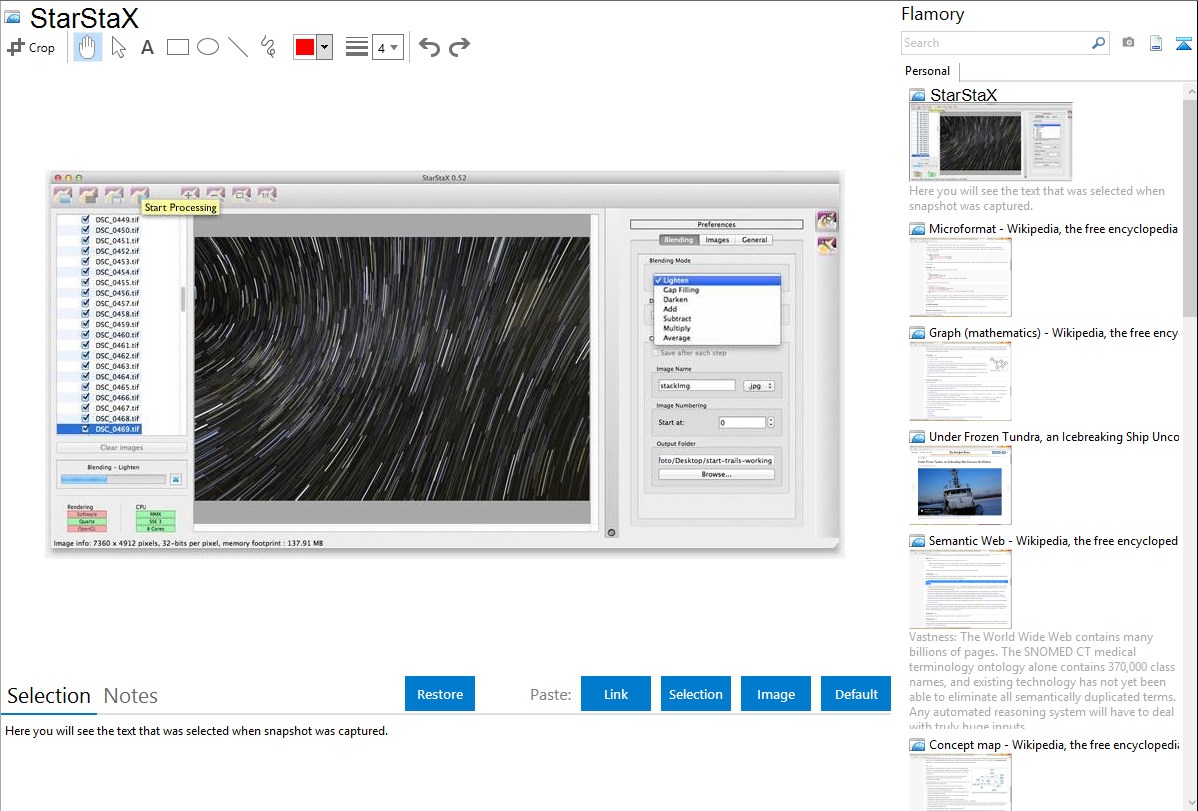
Task: Click the red color swatch
Action: (x=305, y=47)
